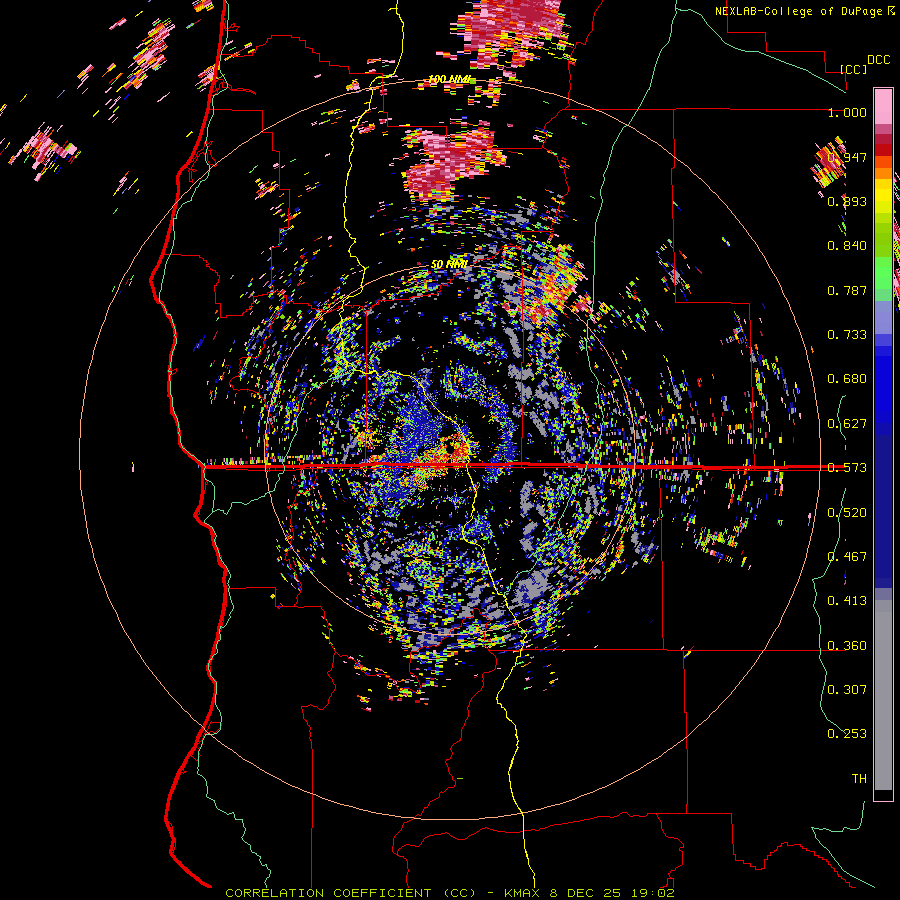
Task: Select the 0.573 scale value
Action: 847,468
